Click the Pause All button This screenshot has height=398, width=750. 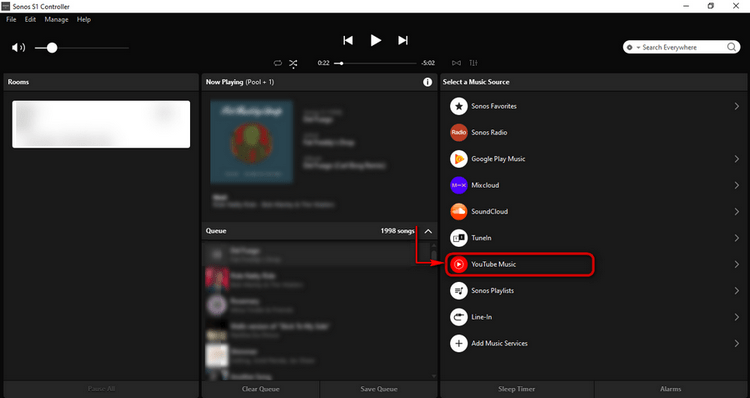(101, 389)
